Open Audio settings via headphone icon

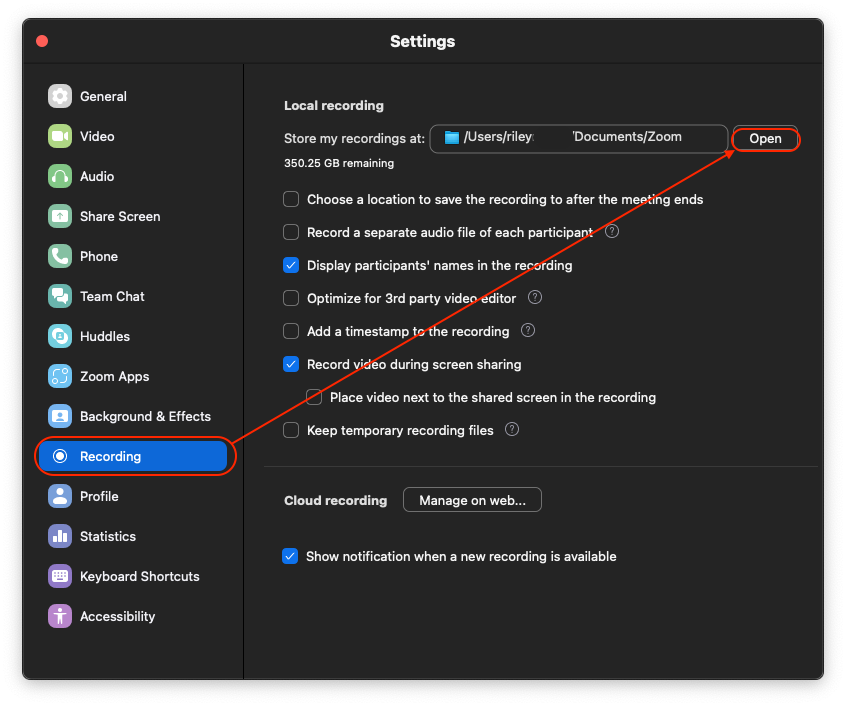pyautogui.click(x=60, y=176)
